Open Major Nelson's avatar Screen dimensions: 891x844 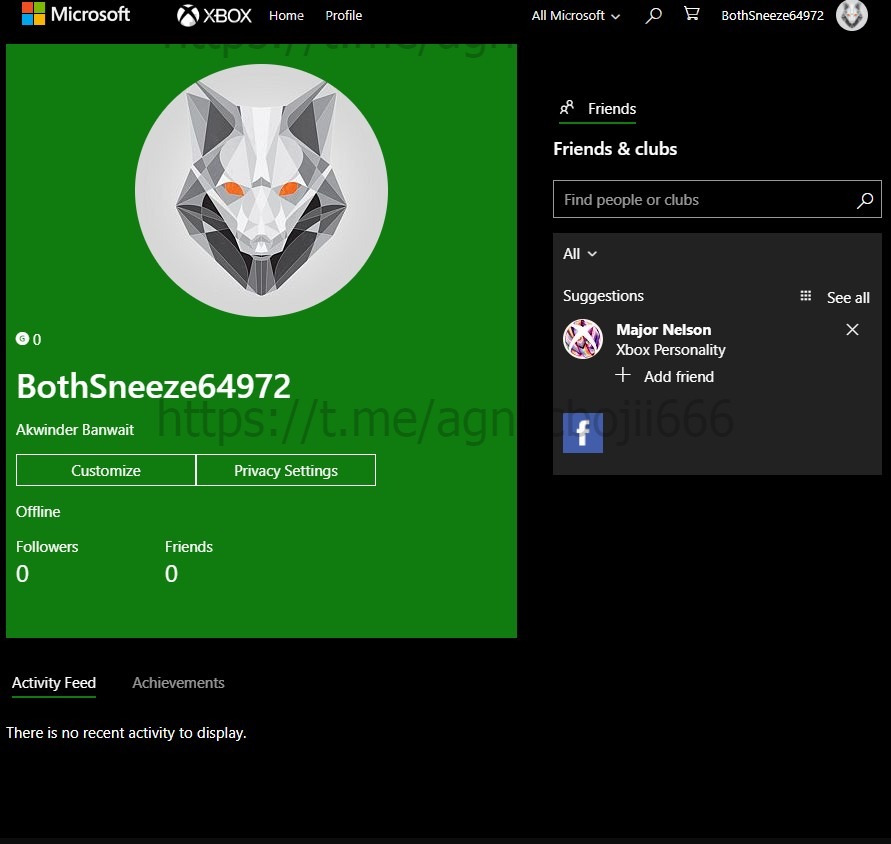[582, 339]
